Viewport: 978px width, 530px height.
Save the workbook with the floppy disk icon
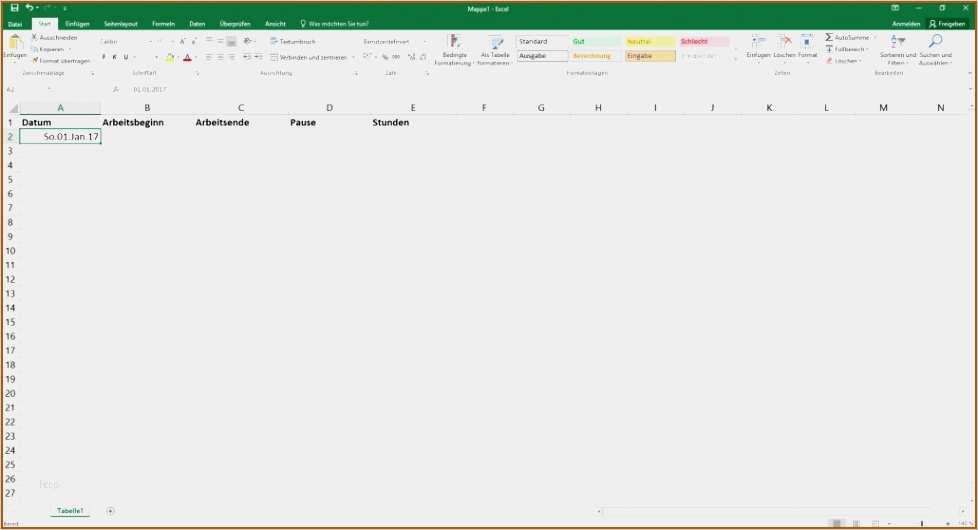14,8
